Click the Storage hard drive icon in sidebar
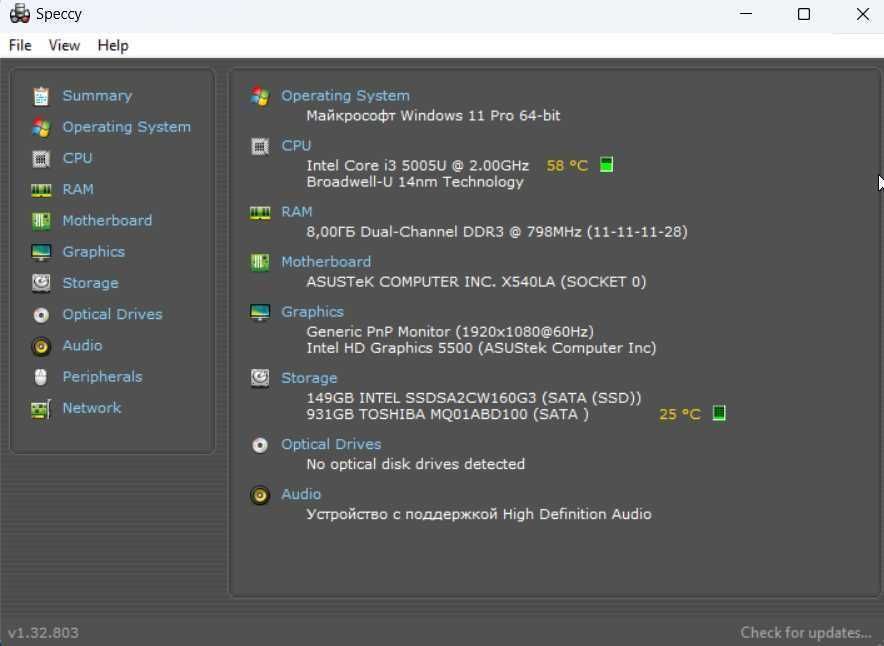Viewport: 884px width, 646px height. (41, 283)
